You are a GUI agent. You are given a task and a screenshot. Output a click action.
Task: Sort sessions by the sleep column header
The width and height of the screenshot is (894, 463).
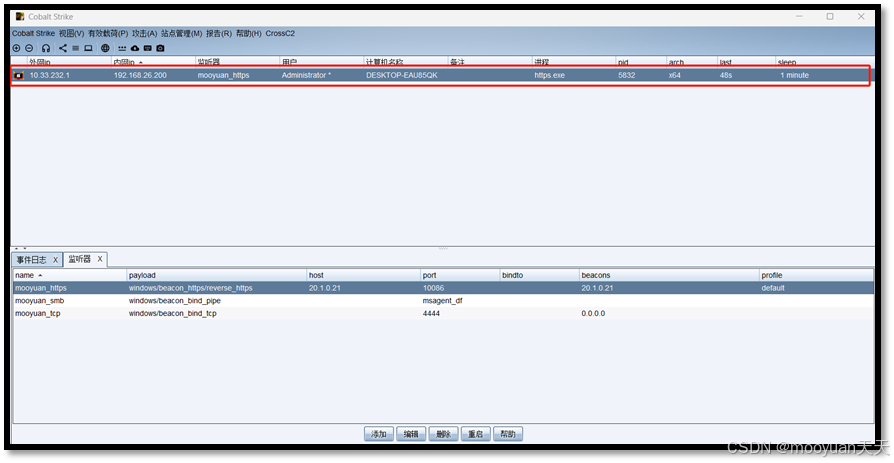824,62
